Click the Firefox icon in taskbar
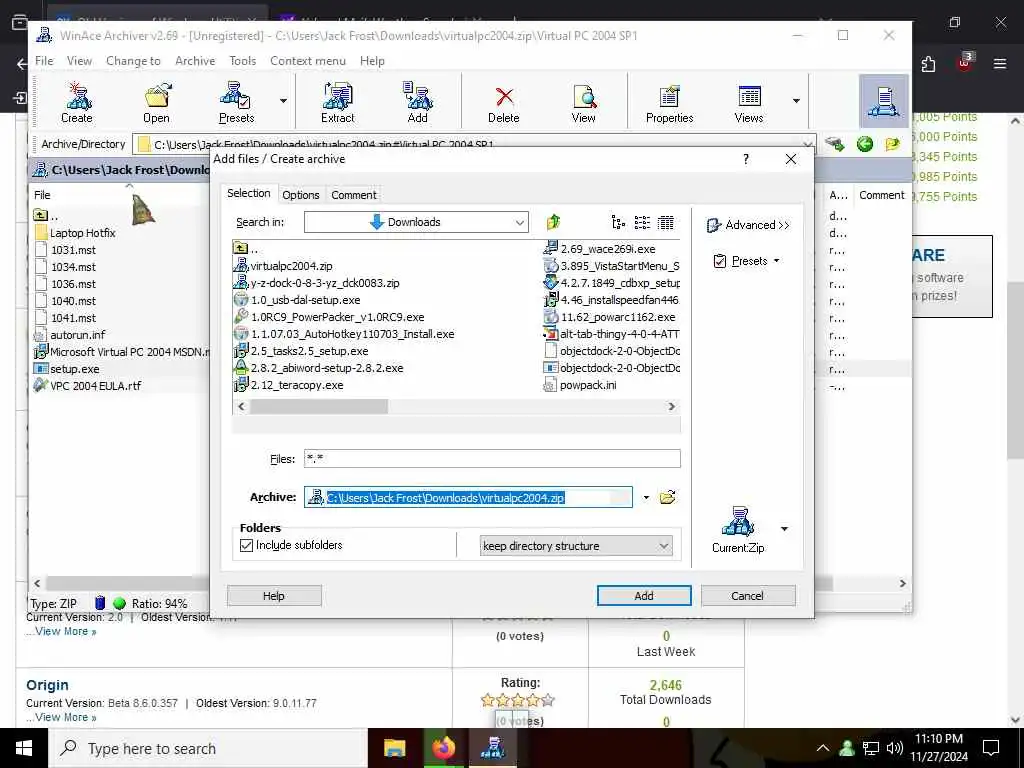1024x768 pixels. point(444,748)
